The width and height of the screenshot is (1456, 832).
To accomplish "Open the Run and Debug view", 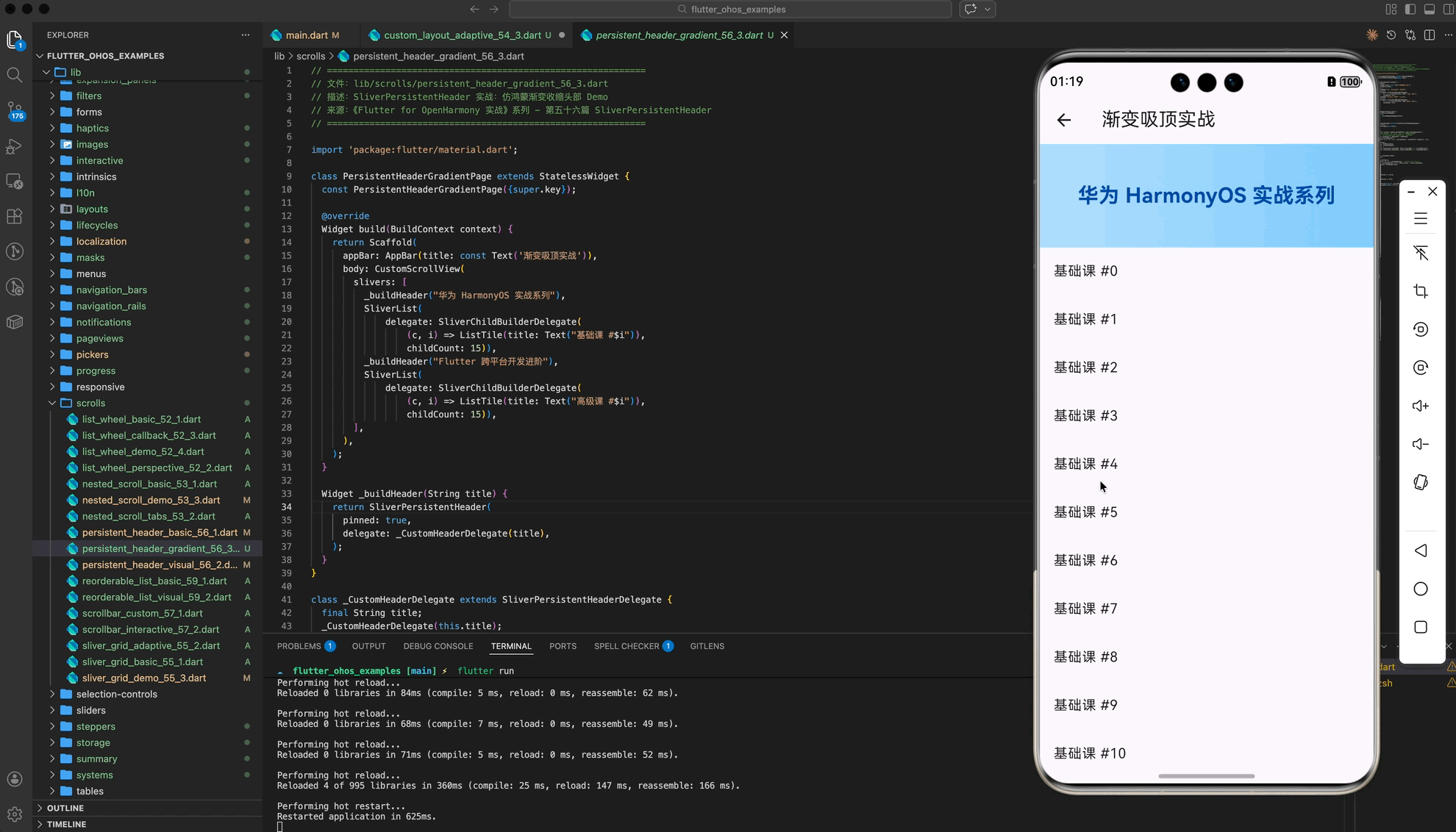I will click(14, 146).
